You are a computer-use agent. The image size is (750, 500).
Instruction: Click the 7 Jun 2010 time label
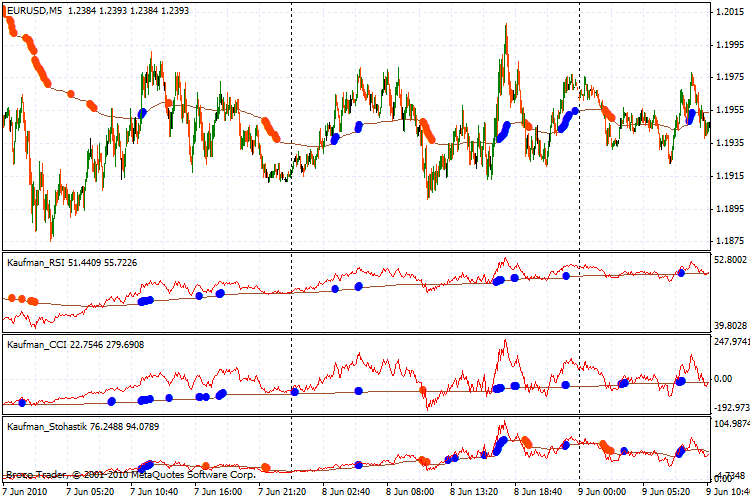point(27,492)
